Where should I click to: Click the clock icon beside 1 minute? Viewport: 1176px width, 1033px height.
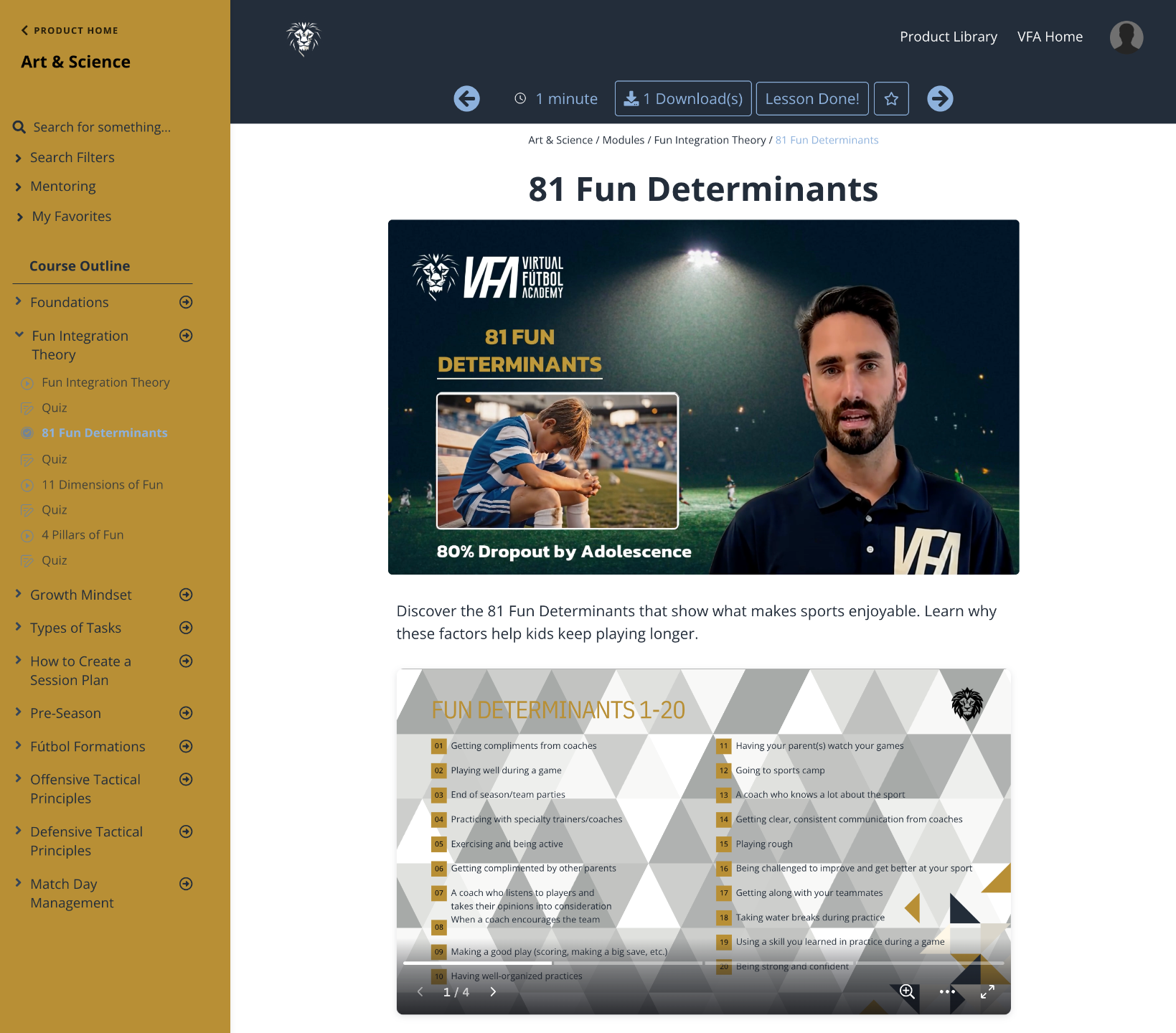click(x=520, y=99)
